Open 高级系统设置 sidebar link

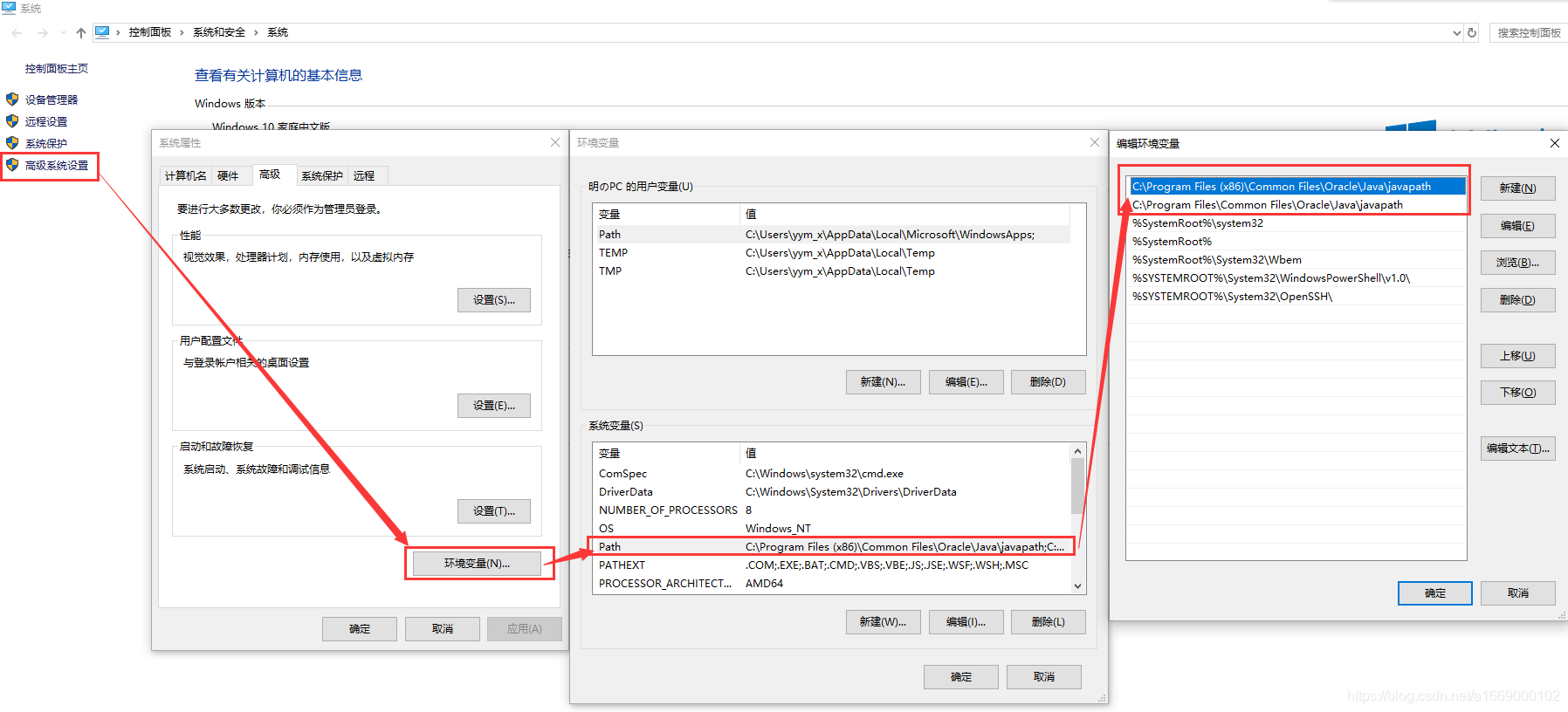tap(57, 165)
